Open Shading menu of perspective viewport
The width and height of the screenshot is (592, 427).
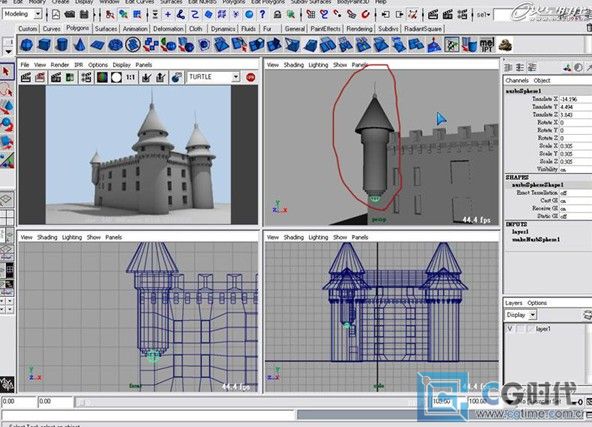tap(293, 65)
